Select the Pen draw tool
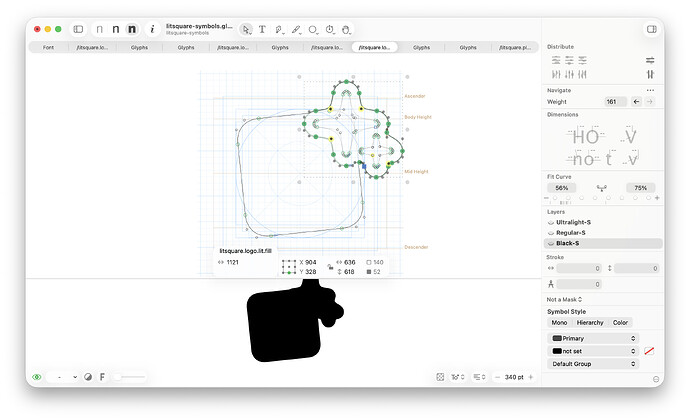This screenshot has height=420, width=690. pyautogui.click(x=279, y=29)
